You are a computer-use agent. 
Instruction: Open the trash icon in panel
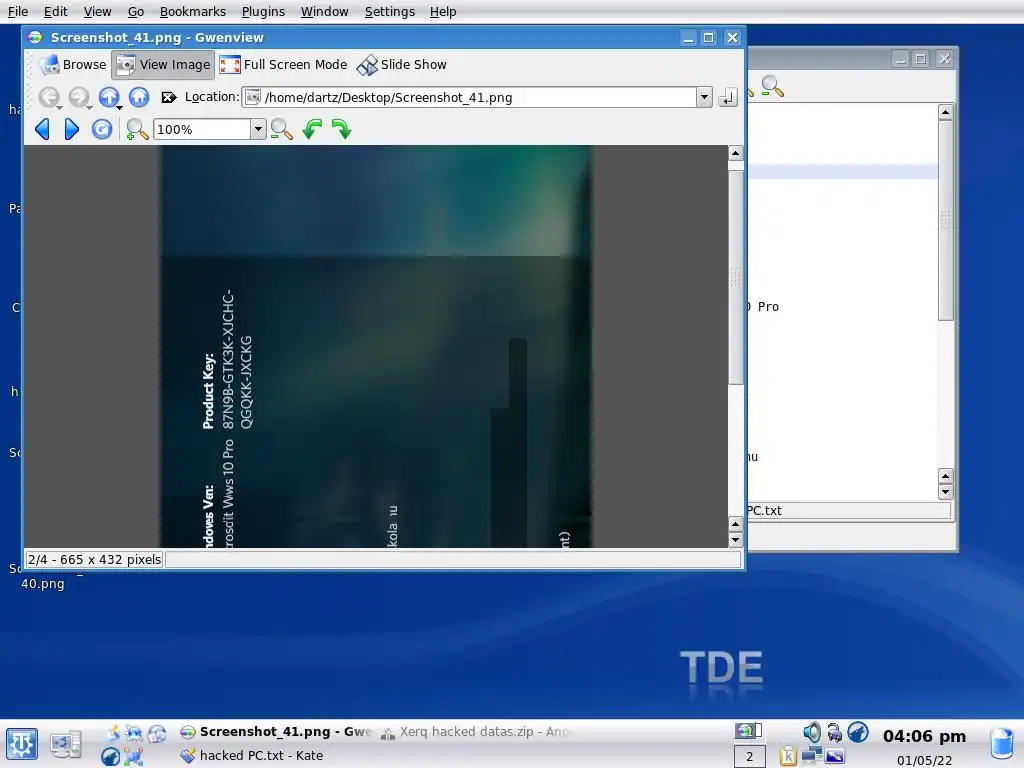(x=1002, y=743)
